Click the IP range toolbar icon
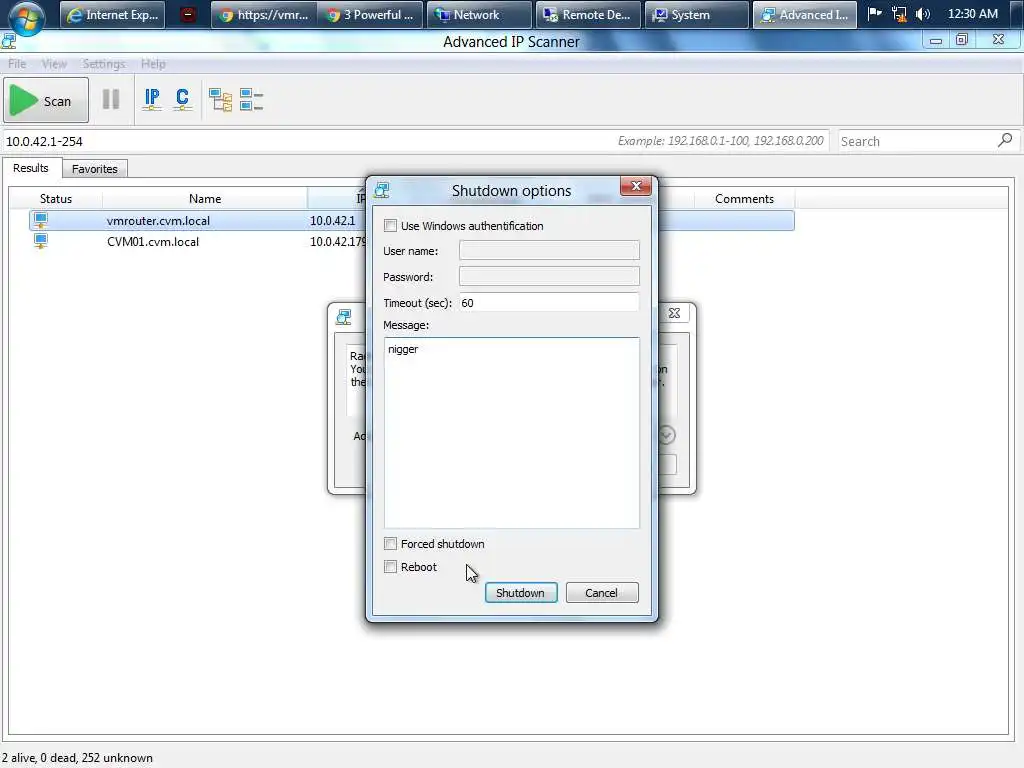 tap(152, 99)
